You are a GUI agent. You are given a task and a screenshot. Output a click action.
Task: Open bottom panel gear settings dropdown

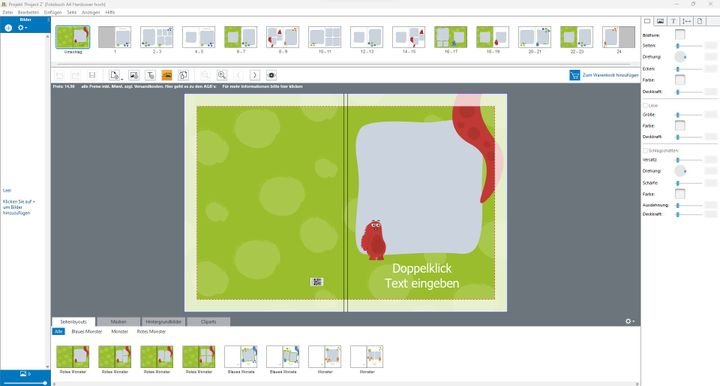tap(630, 321)
